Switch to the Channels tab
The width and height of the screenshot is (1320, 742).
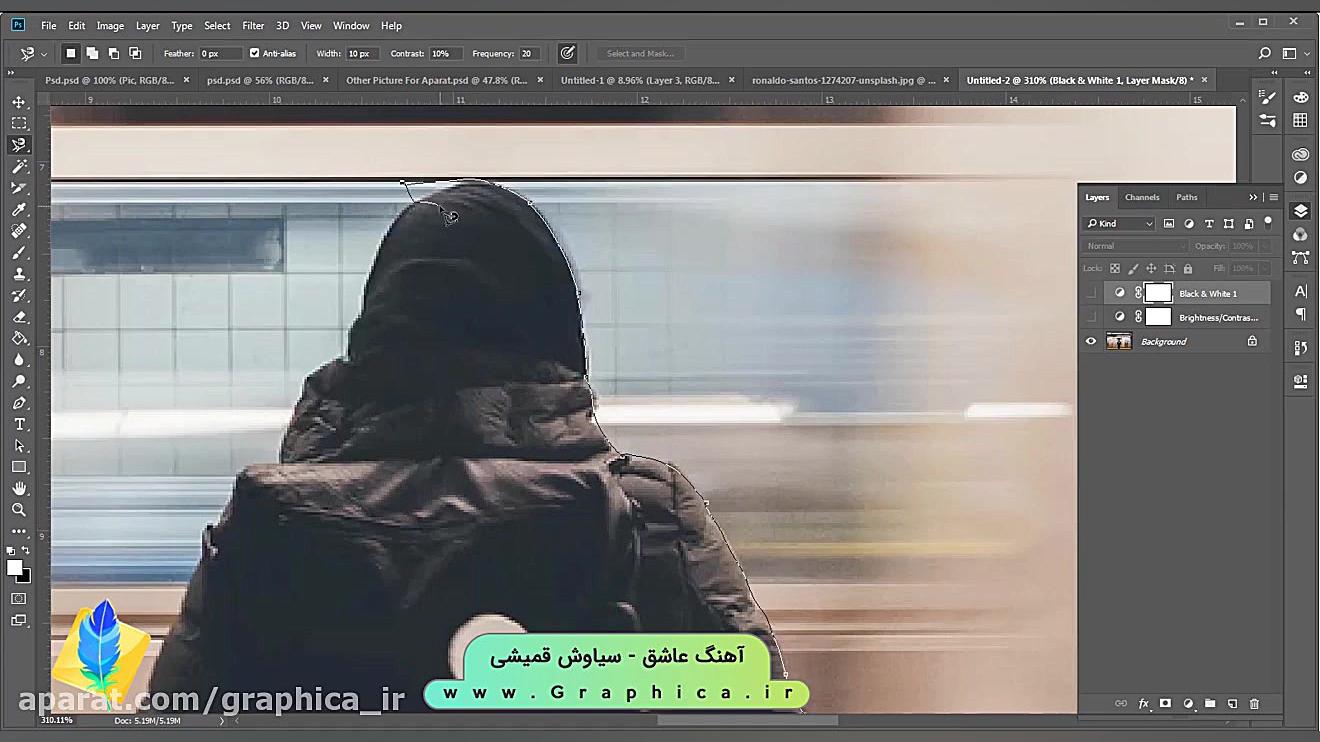(1142, 197)
